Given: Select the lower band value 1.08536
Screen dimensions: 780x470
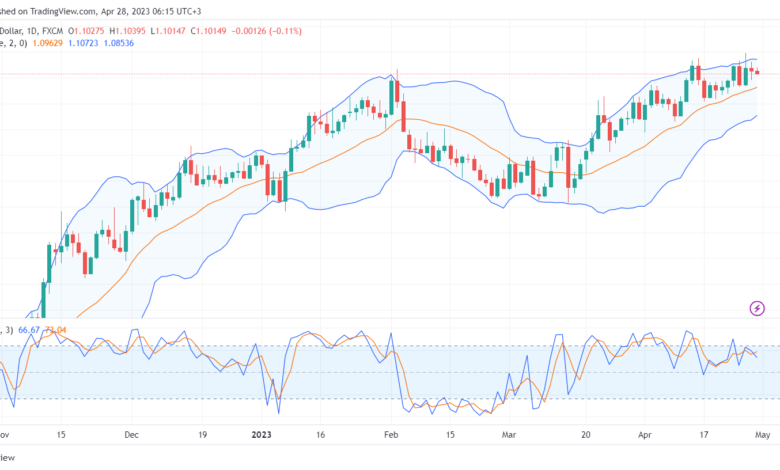Looking at the screenshot, I should 118,43.
